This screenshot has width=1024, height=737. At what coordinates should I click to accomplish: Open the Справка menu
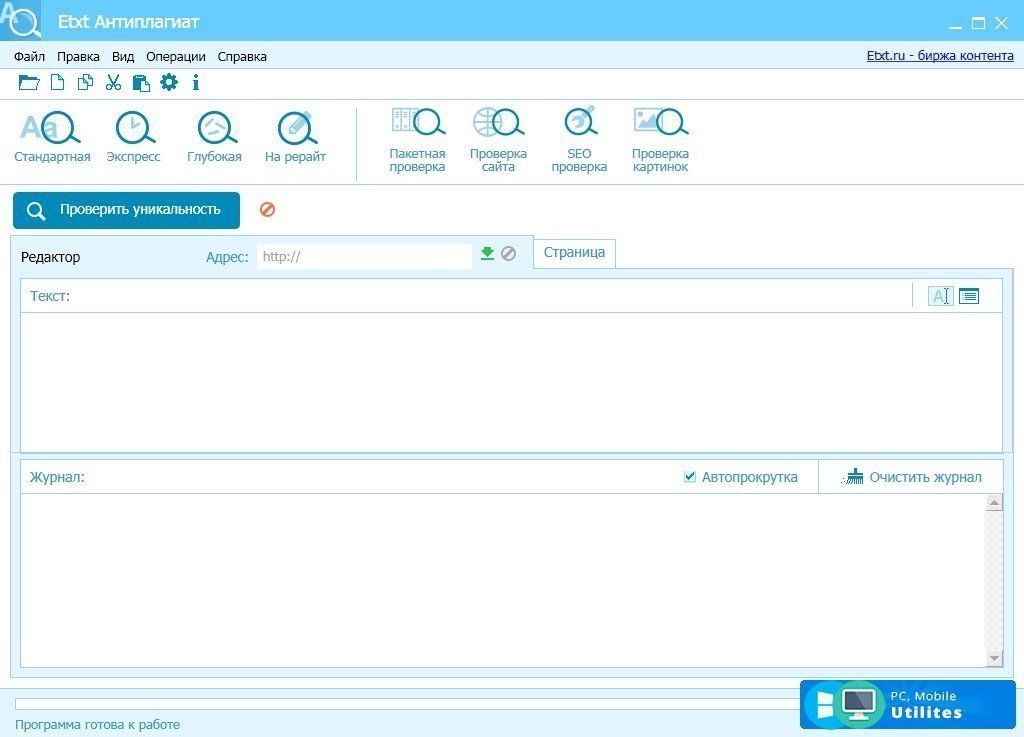tap(242, 57)
